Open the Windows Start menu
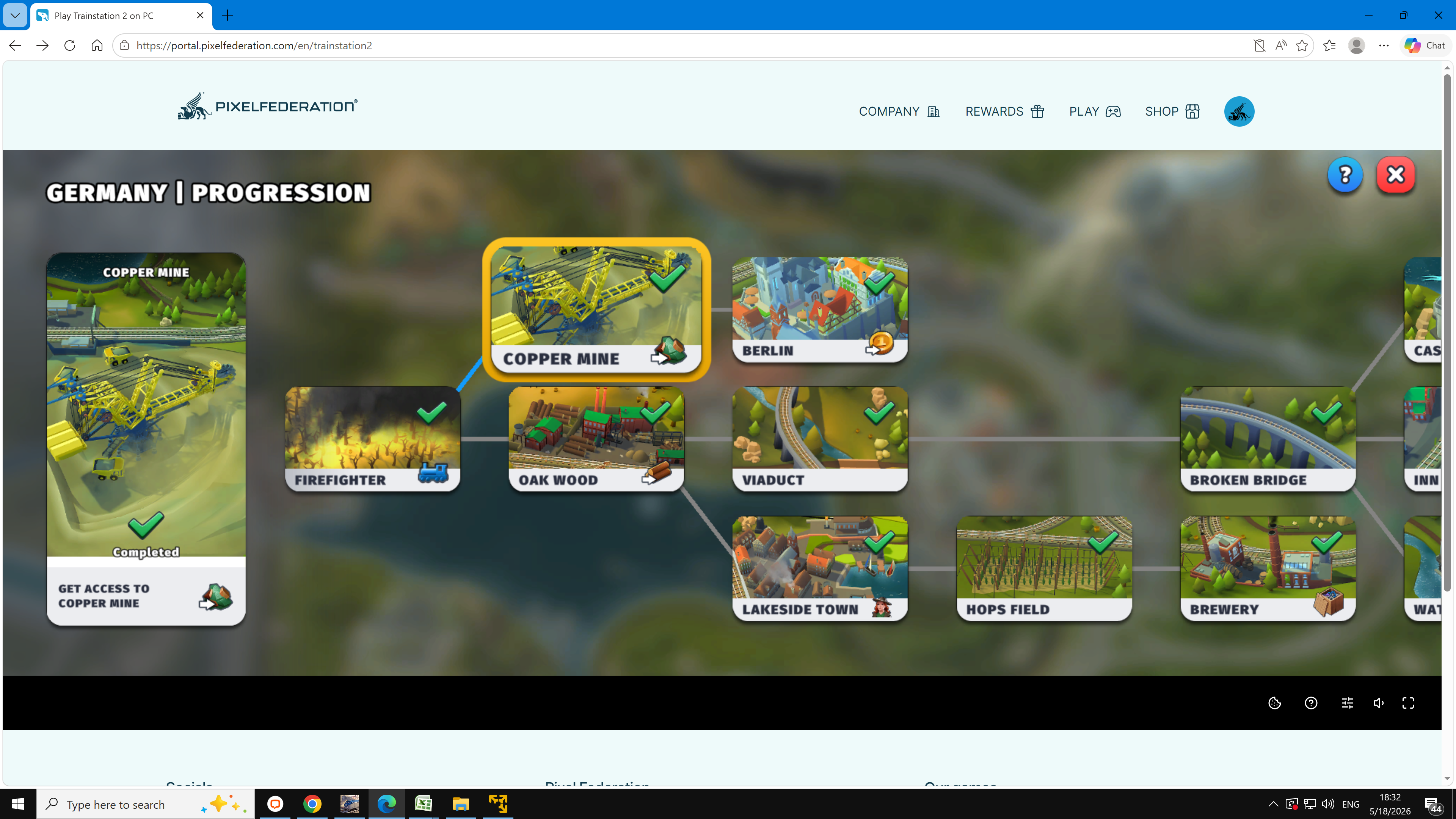 pyautogui.click(x=18, y=804)
